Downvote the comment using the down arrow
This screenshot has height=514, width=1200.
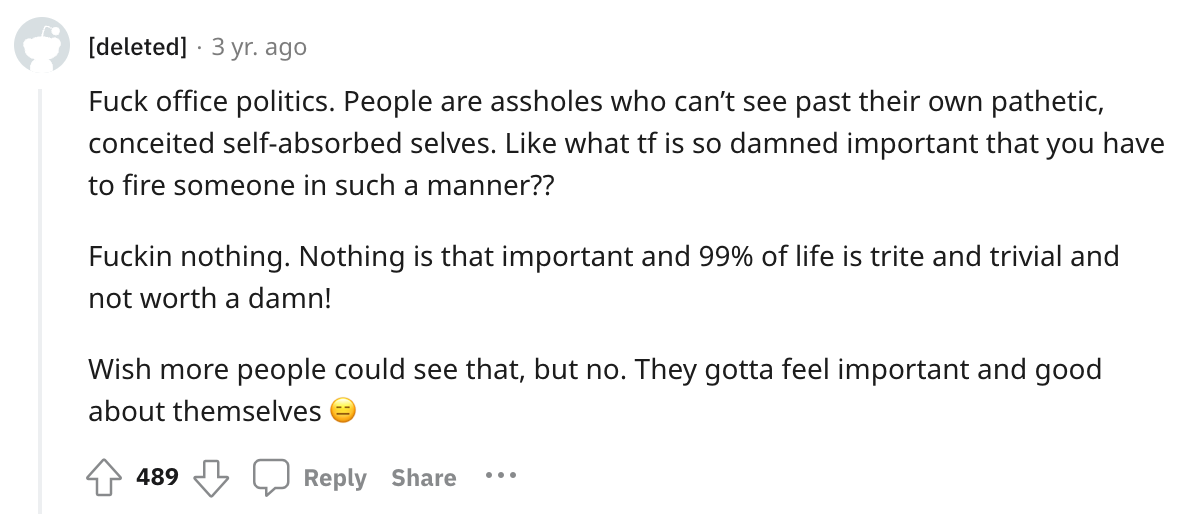[x=210, y=478]
